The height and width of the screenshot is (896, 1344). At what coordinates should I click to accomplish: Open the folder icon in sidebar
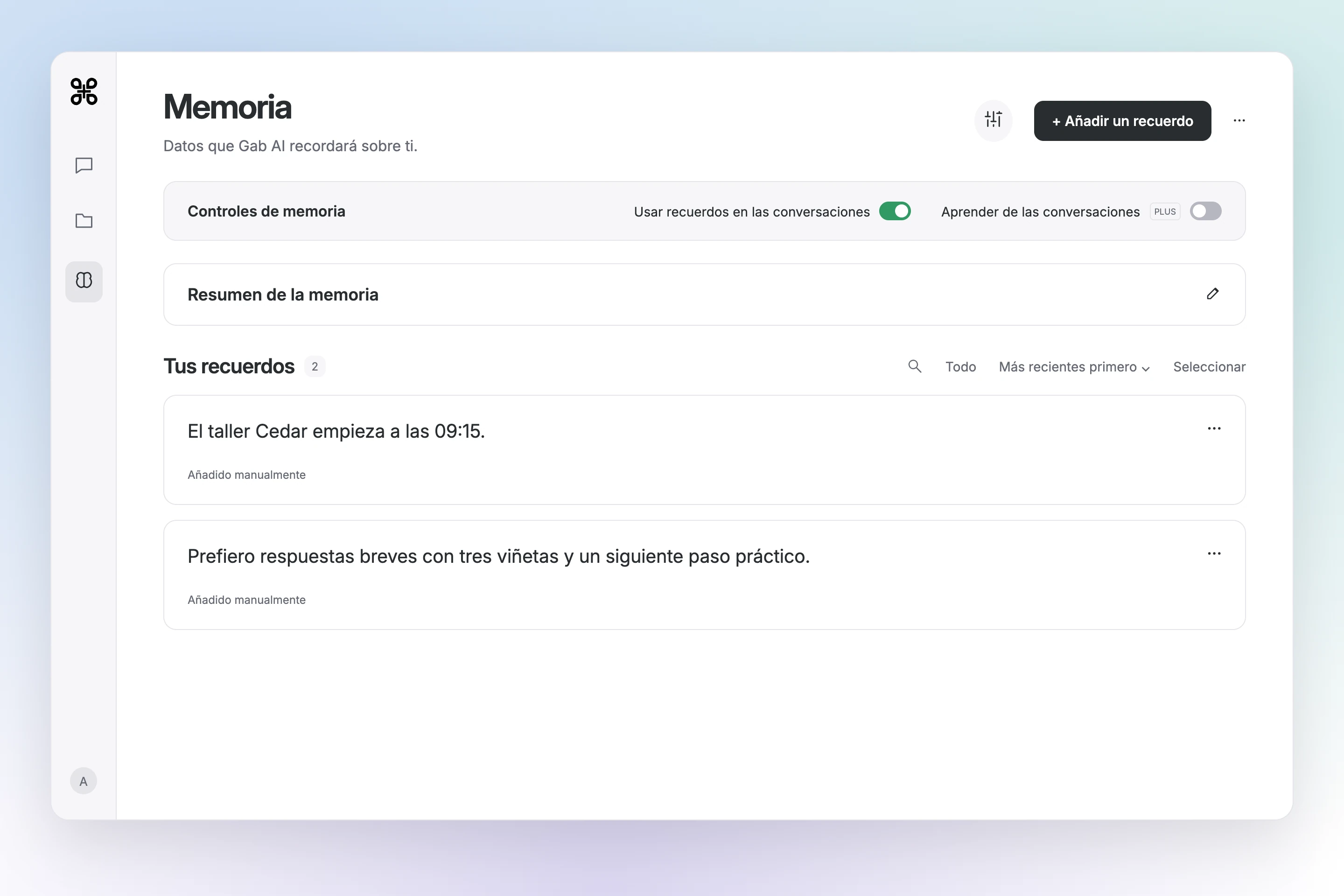pyautogui.click(x=84, y=221)
